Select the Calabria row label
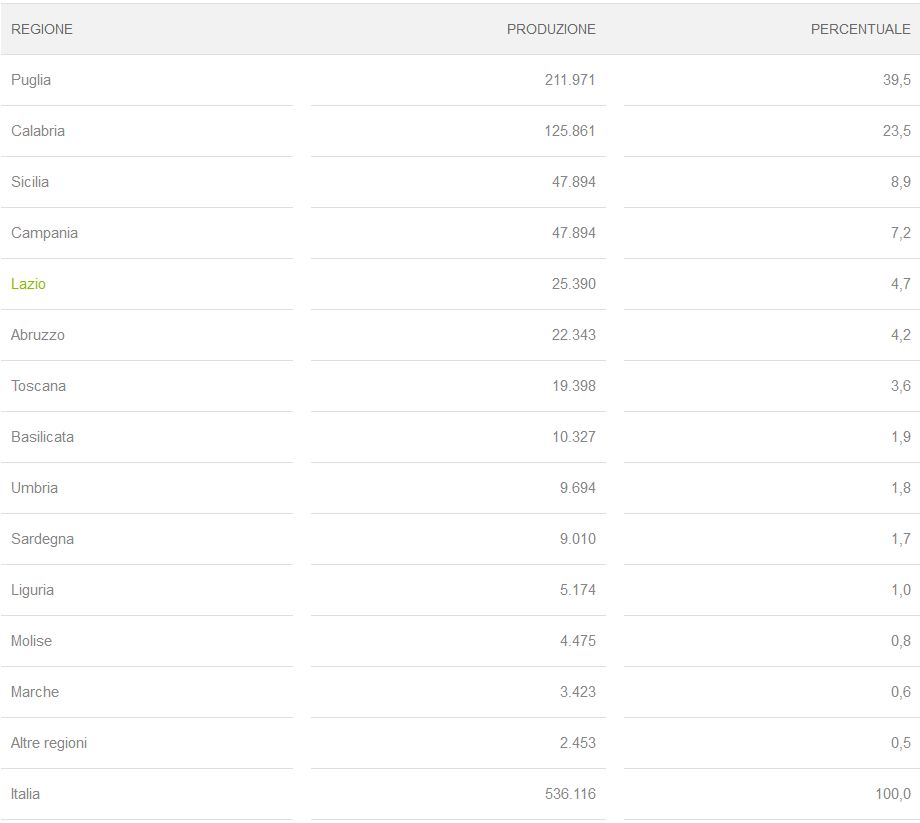This screenshot has width=920, height=823. (38, 131)
